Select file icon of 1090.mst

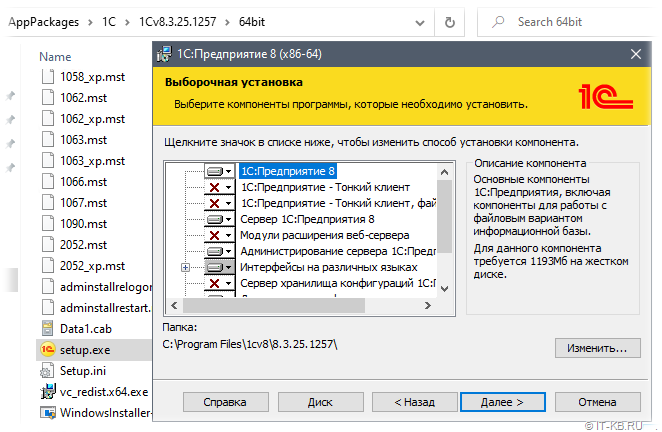click(48, 223)
